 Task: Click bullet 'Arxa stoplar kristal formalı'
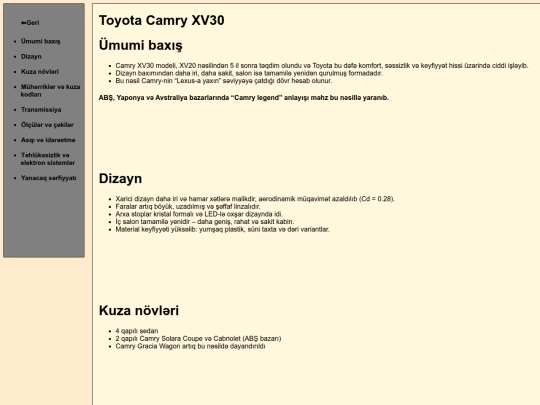coord(199,214)
